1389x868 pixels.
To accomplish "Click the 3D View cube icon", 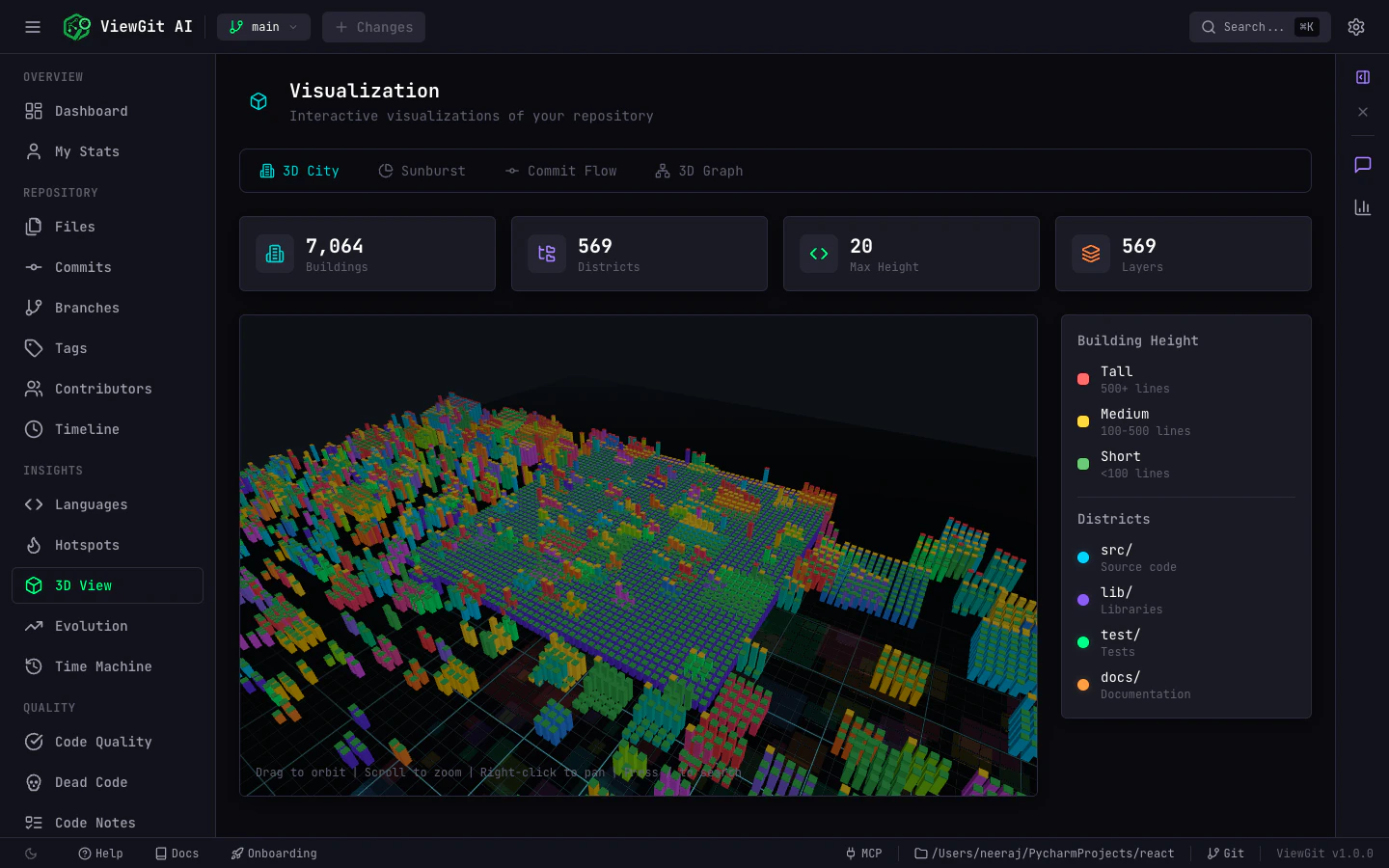I will click(x=34, y=585).
